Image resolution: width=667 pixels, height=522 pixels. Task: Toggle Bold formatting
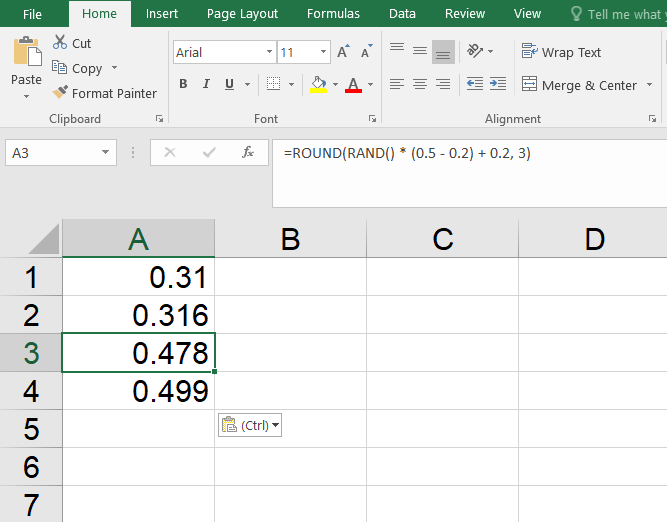click(183, 84)
